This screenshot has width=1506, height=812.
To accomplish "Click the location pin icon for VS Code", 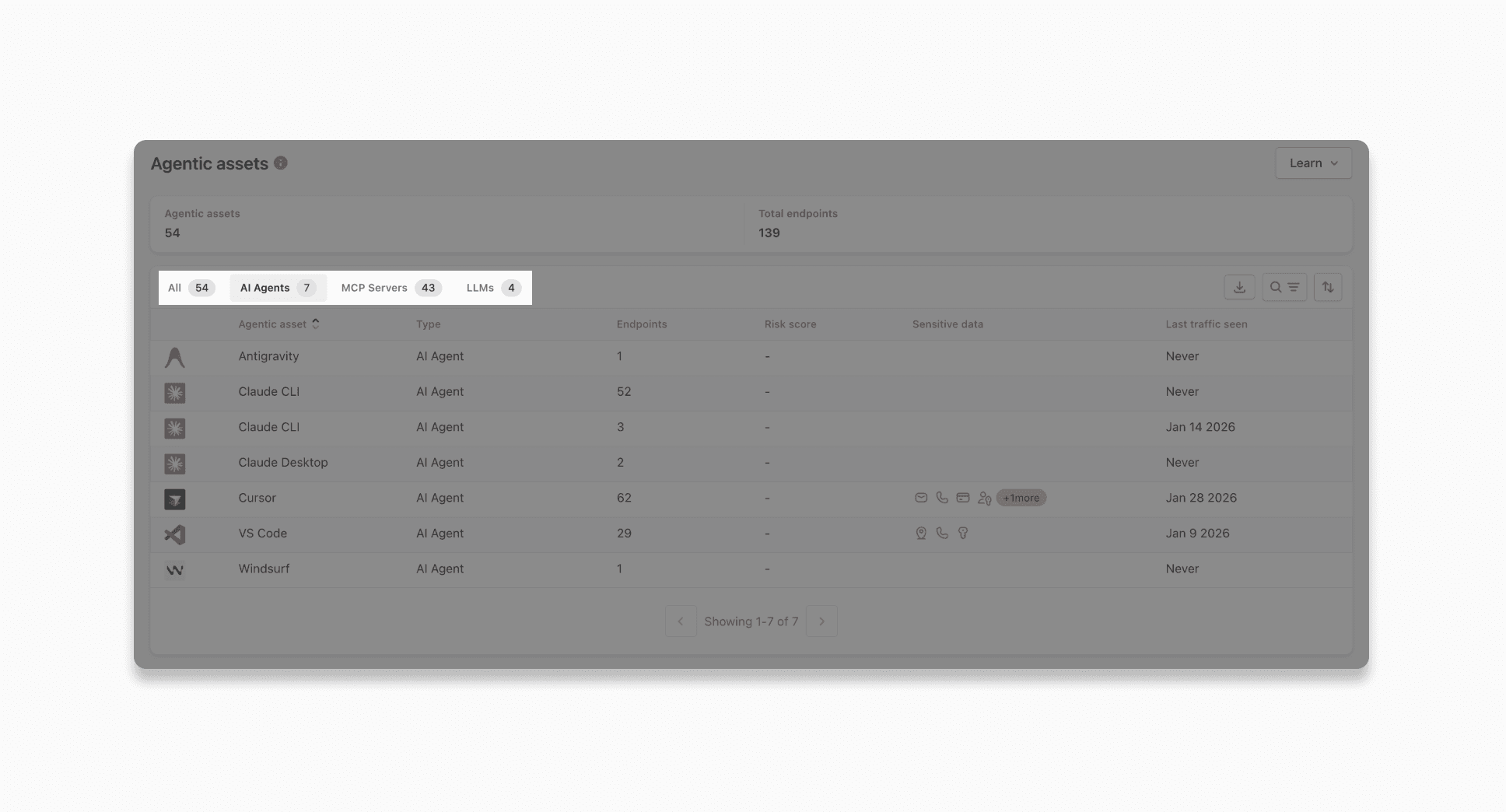I will point(922,534).
